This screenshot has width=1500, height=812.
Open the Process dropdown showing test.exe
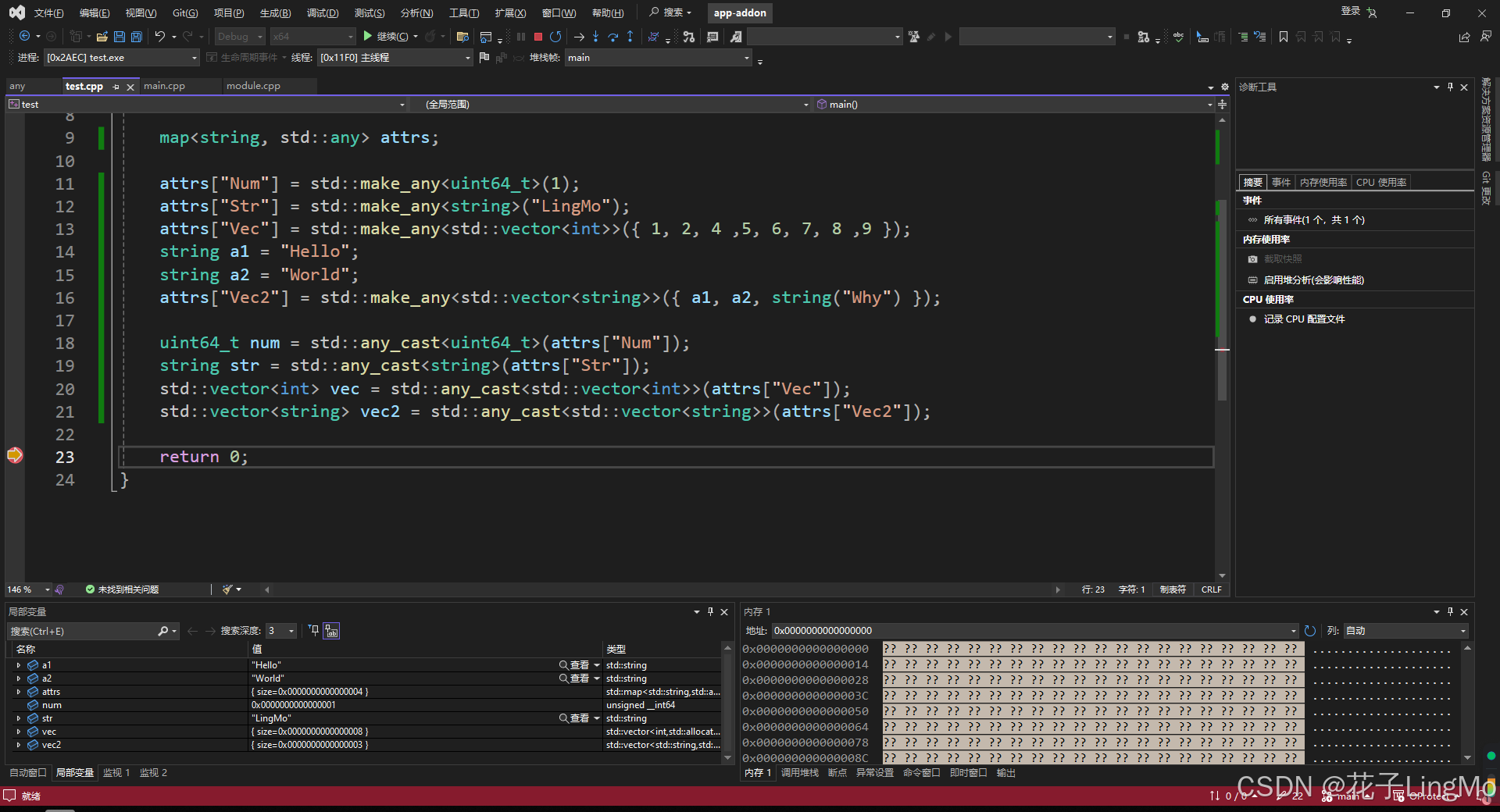pyautogui.click(x=122, y=57)
